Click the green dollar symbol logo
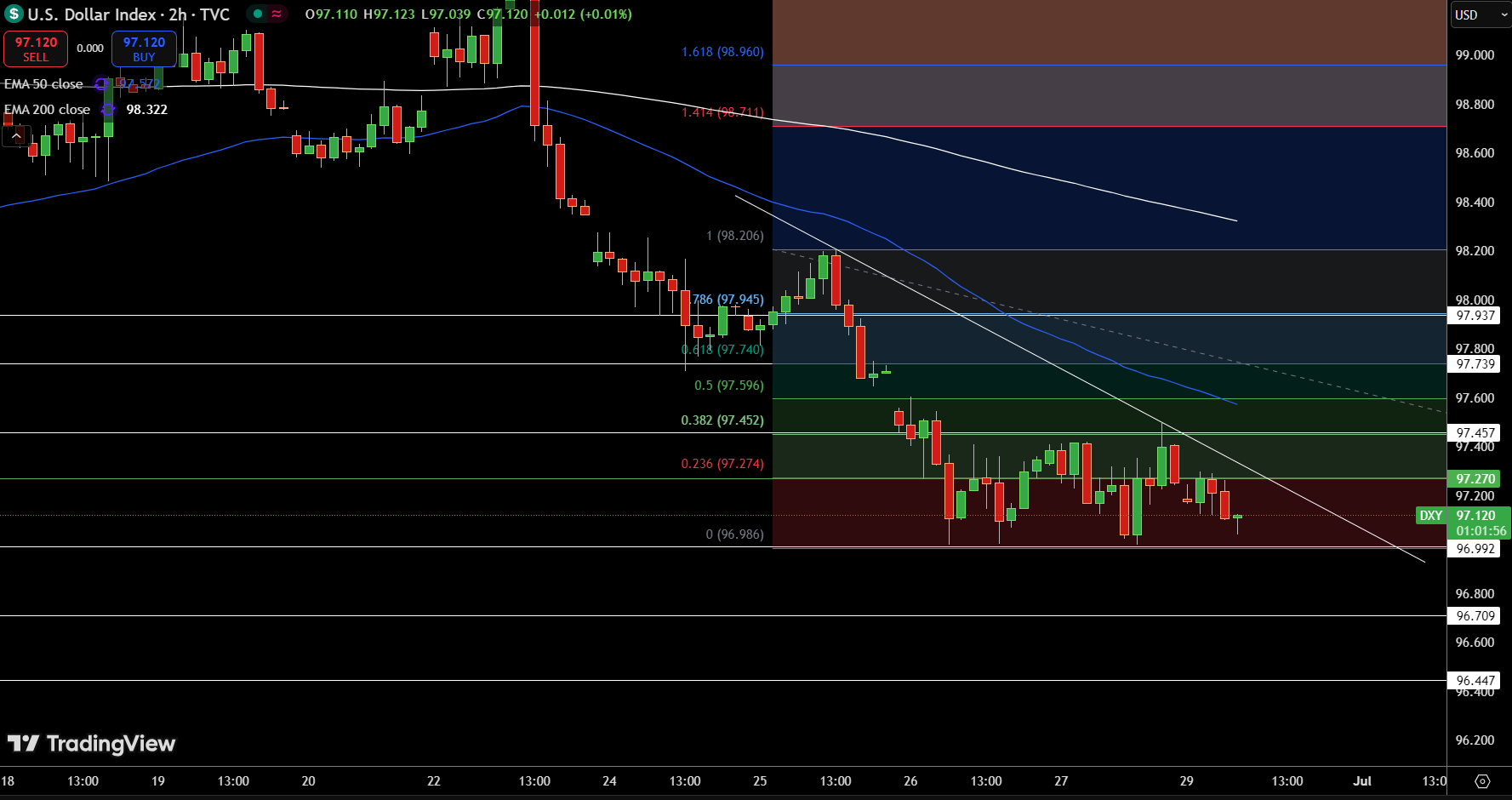The width and height of the screenshot is (1512, 800). (14, 14)
